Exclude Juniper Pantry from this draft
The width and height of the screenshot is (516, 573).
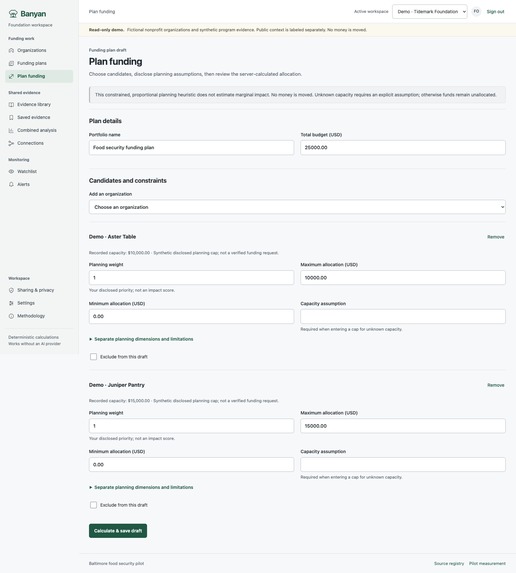pos(94,505)
